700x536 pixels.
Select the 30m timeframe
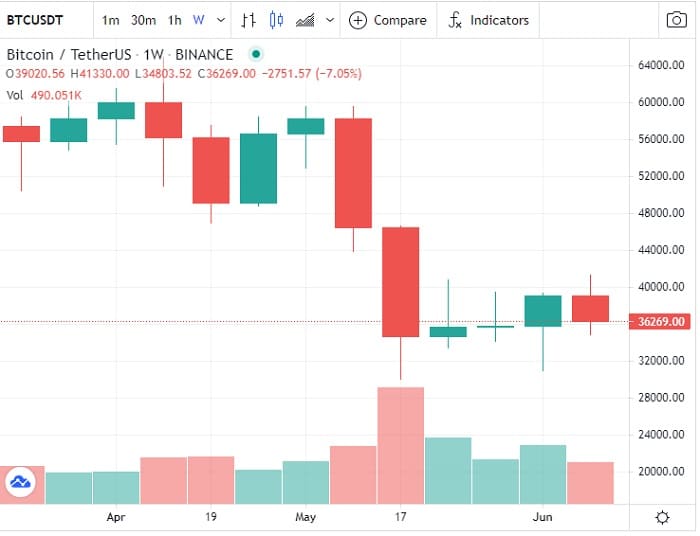[143, 20]
